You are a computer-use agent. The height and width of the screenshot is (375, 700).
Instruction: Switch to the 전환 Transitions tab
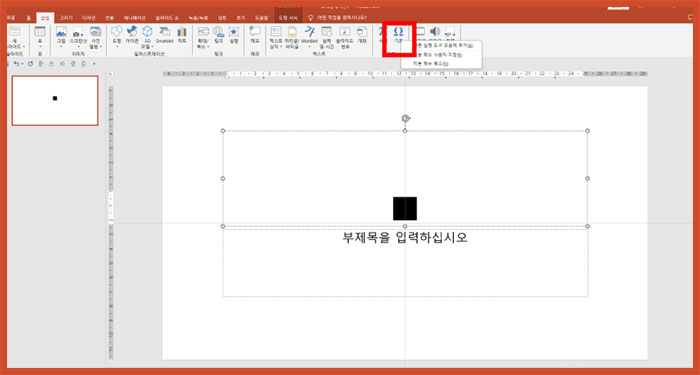pyautogui.click(x=109, y=18)
